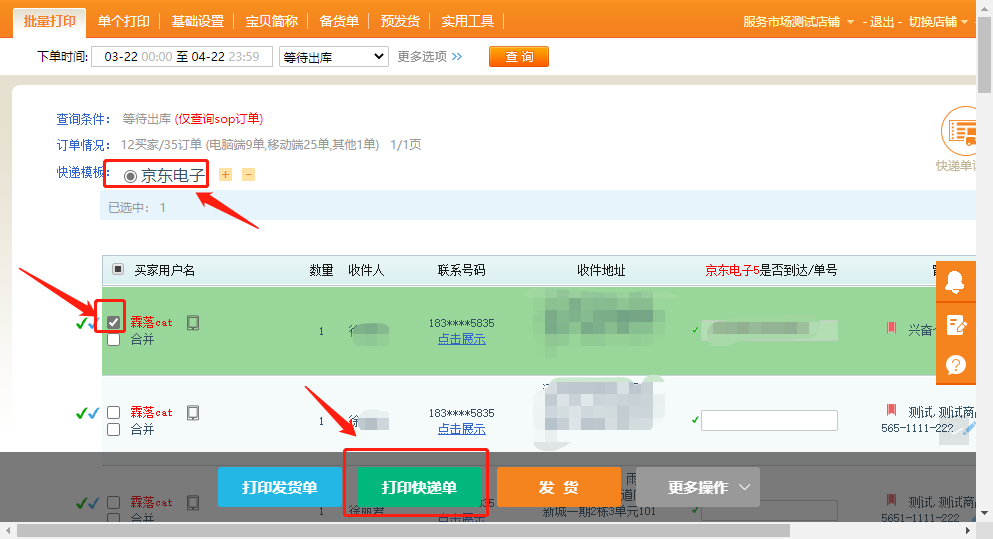Click the vertical scrollbar thumb
The height and width of the screenshot is (539, 993).
(x=985, y=56)
